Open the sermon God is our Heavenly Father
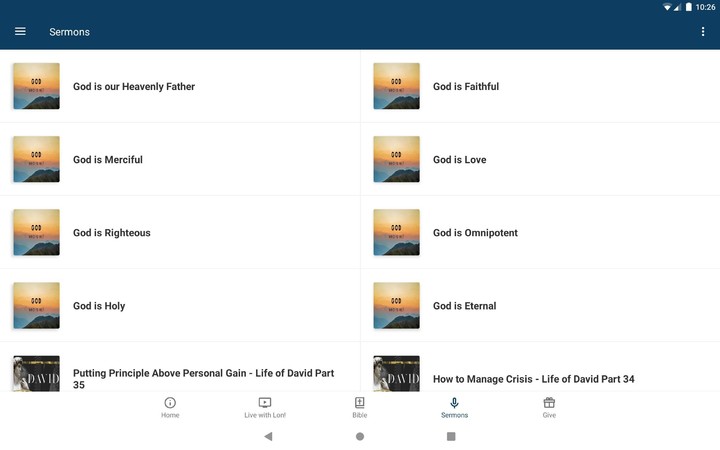 (134, 87)
